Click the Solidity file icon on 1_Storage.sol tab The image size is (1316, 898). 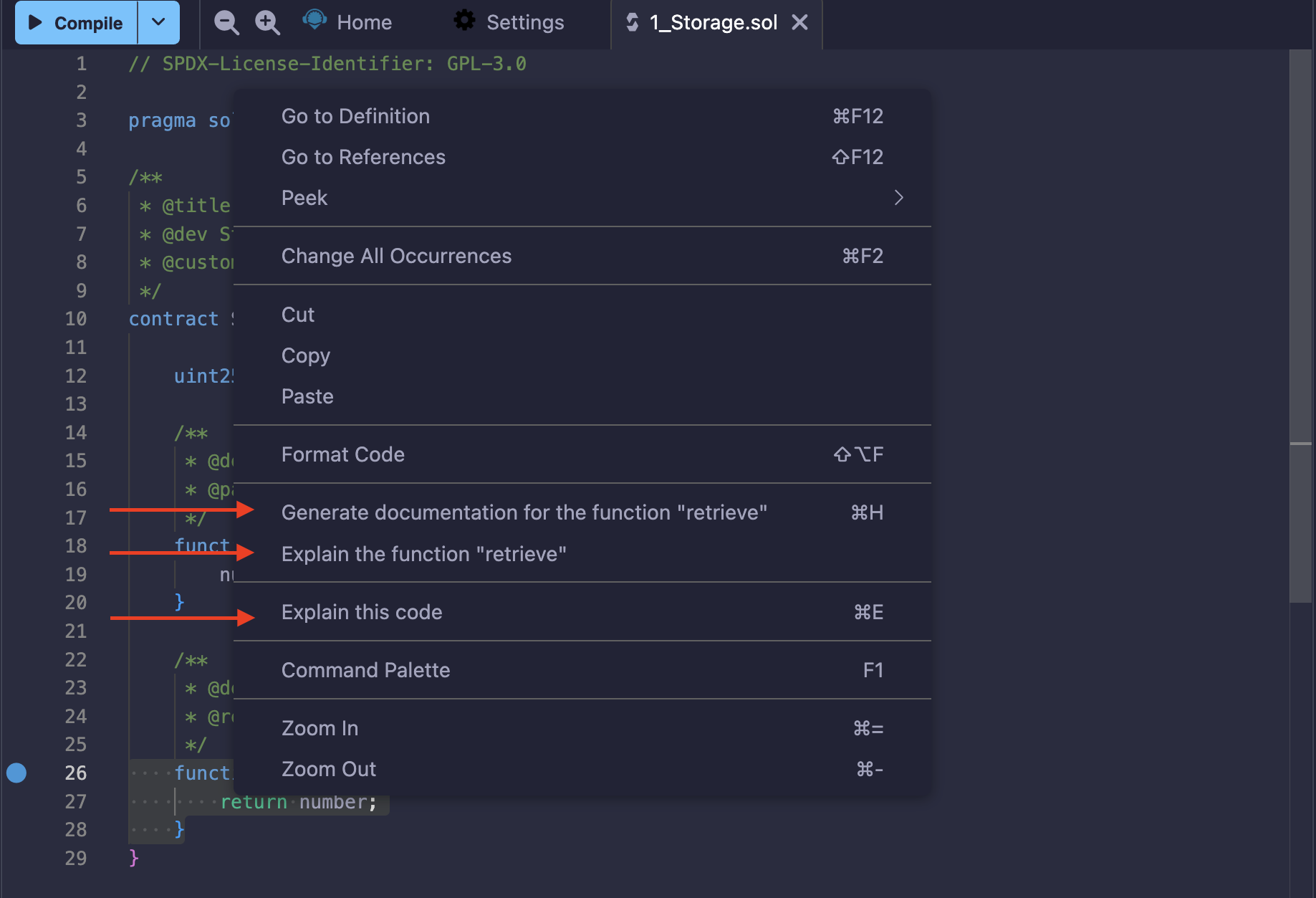[633, 22]
